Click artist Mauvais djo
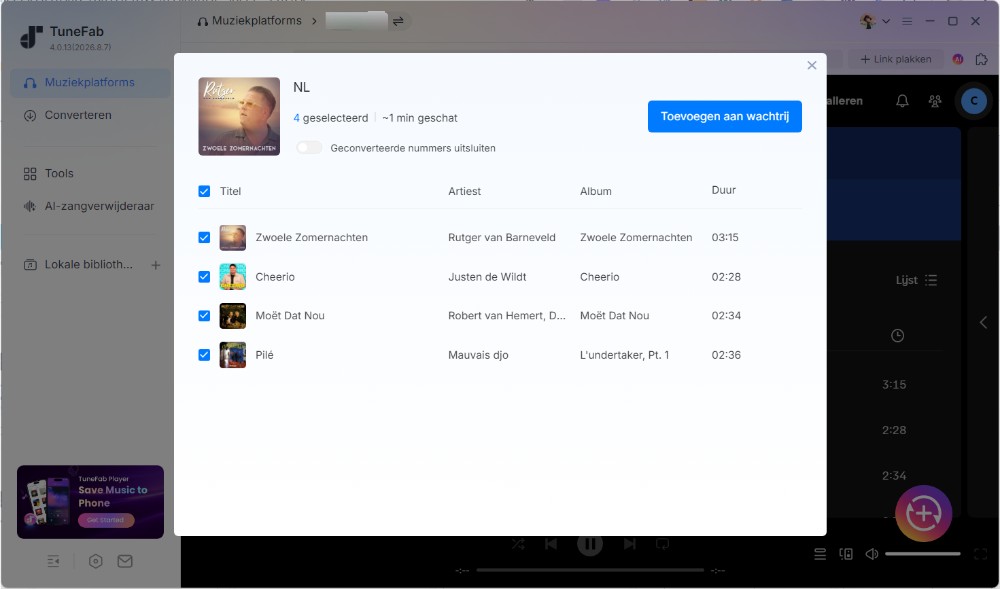 [478, 355]
